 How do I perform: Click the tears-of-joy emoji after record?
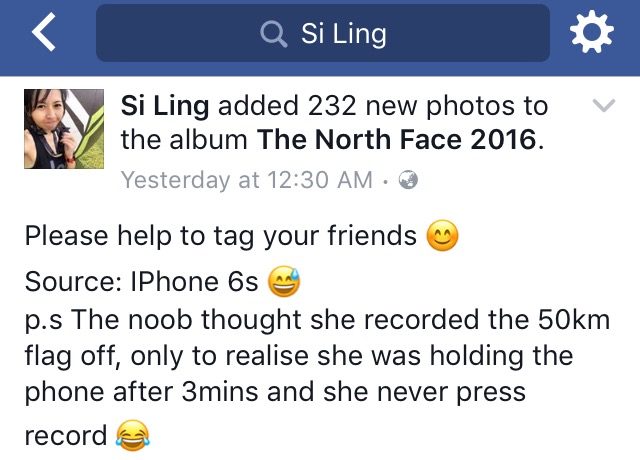pyautogui.click(x=133, y=435)
